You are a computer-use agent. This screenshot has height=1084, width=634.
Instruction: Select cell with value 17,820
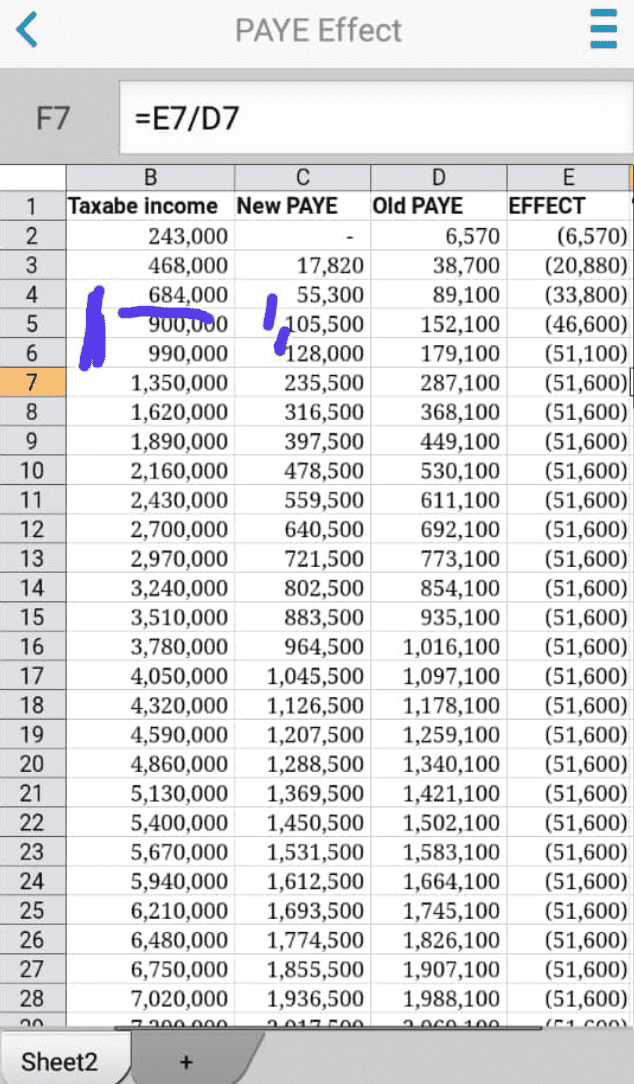302,265
